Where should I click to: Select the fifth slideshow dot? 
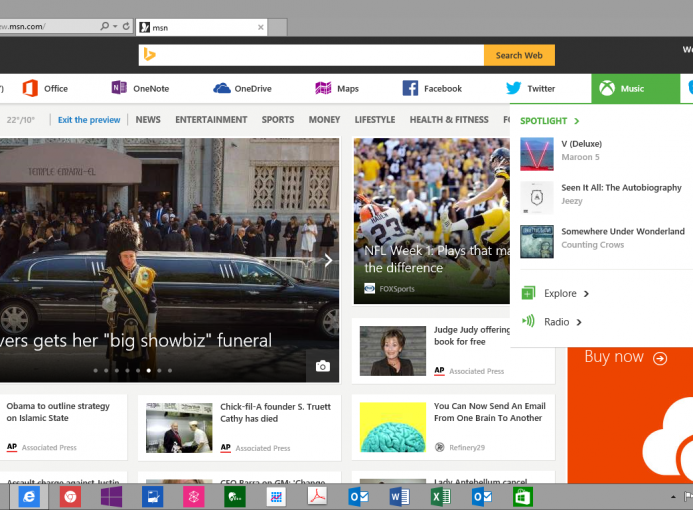(138, 370)
